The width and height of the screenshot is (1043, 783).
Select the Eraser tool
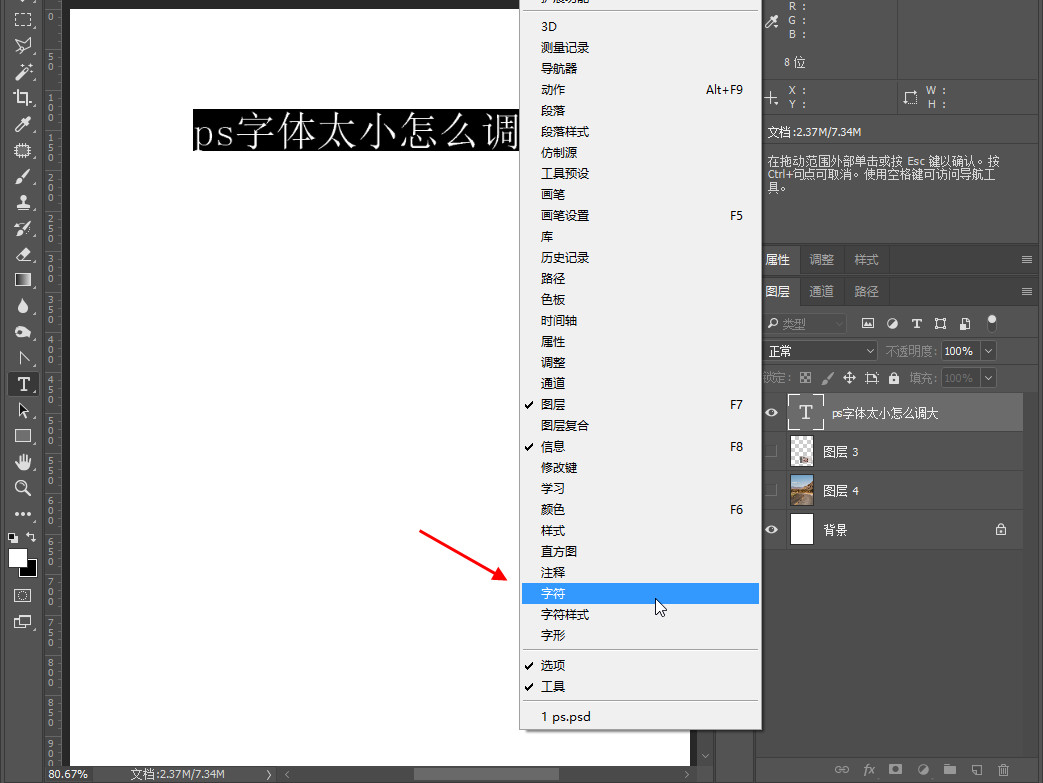pyautogui.click(x=23, y=254)
